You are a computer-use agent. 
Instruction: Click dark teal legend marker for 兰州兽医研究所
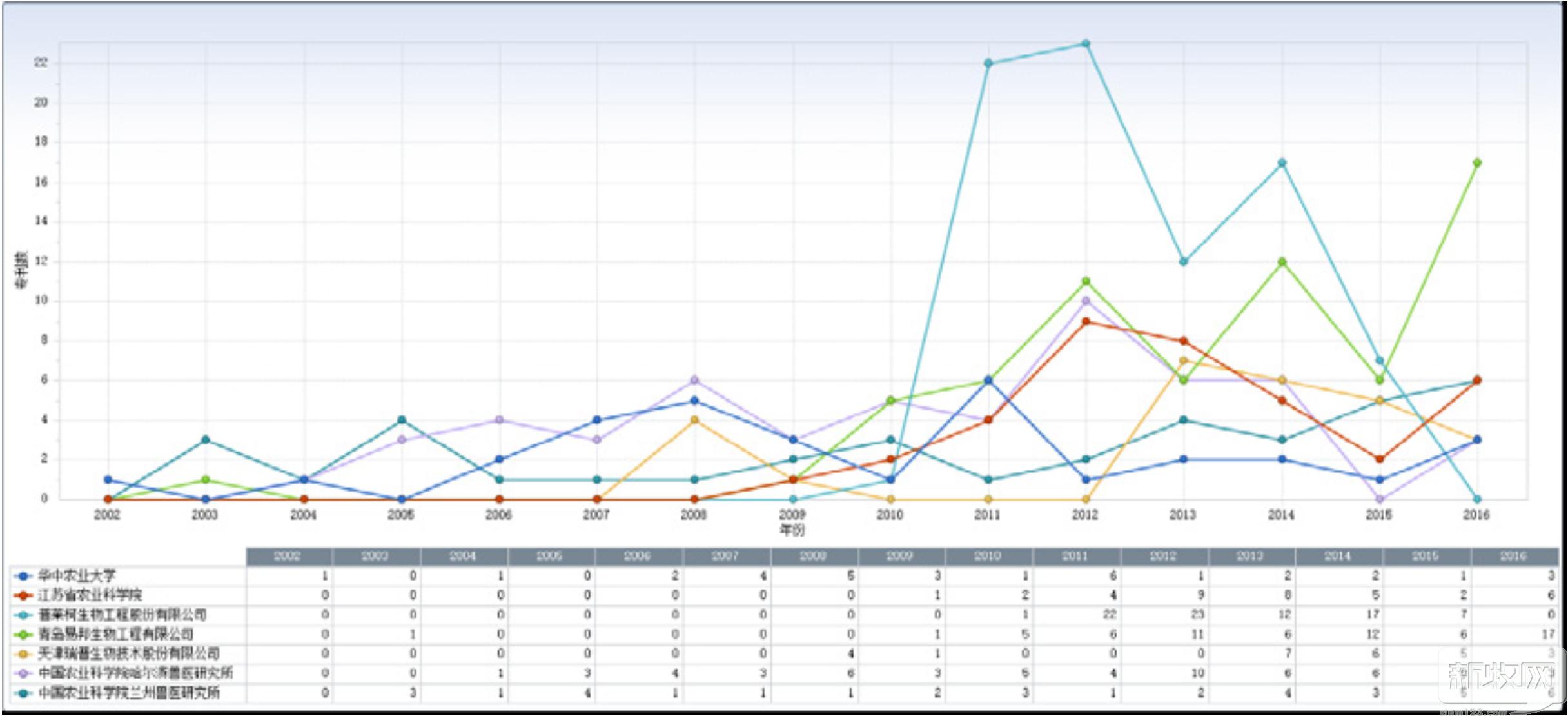click(23, 693)
